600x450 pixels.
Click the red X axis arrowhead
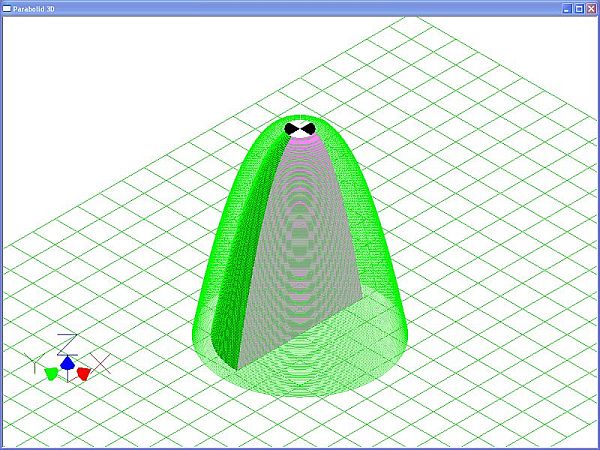pyautogui.click(x=84, y=373)
